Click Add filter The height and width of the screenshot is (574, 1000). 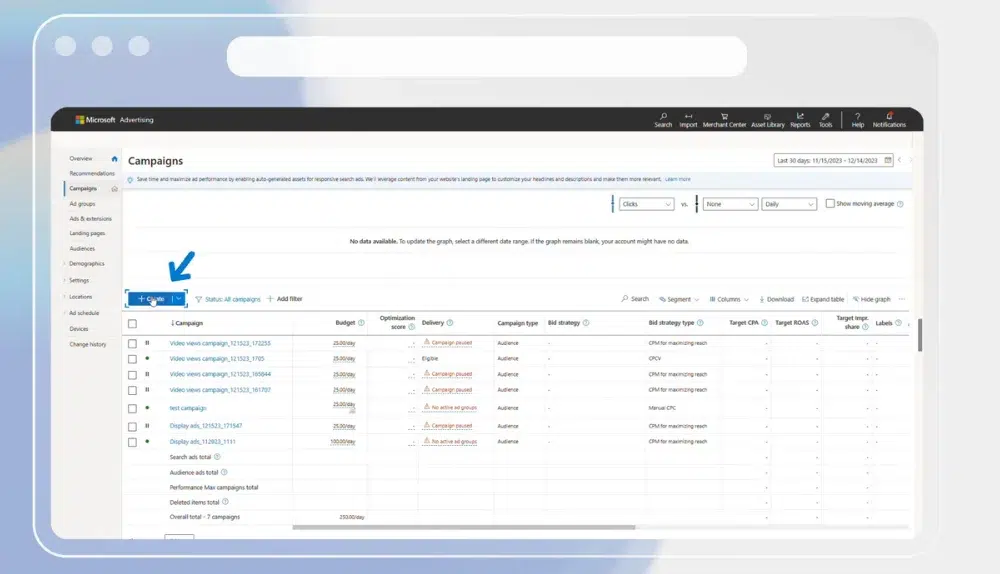pos(284,298)
